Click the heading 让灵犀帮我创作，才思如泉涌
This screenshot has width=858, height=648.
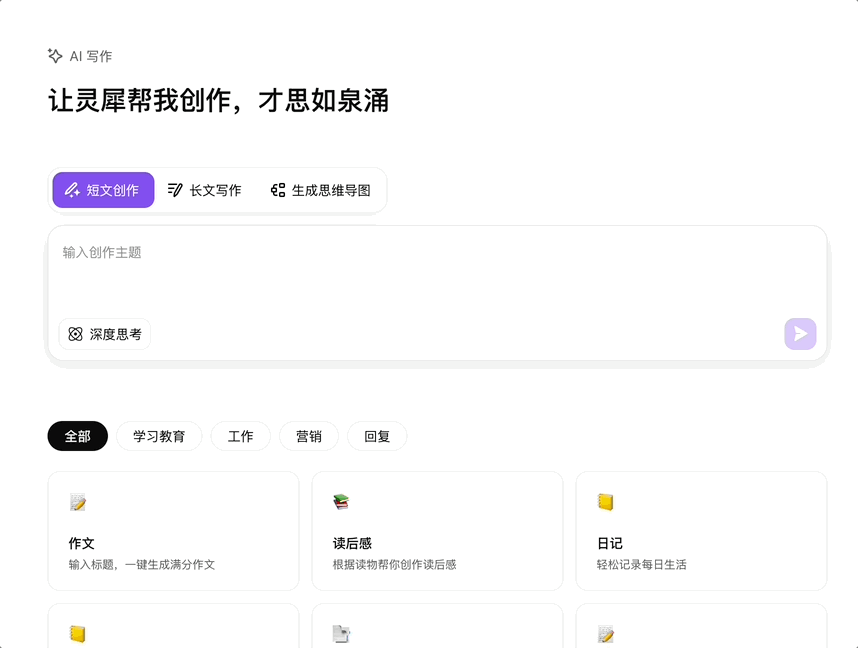pos(219,101)
